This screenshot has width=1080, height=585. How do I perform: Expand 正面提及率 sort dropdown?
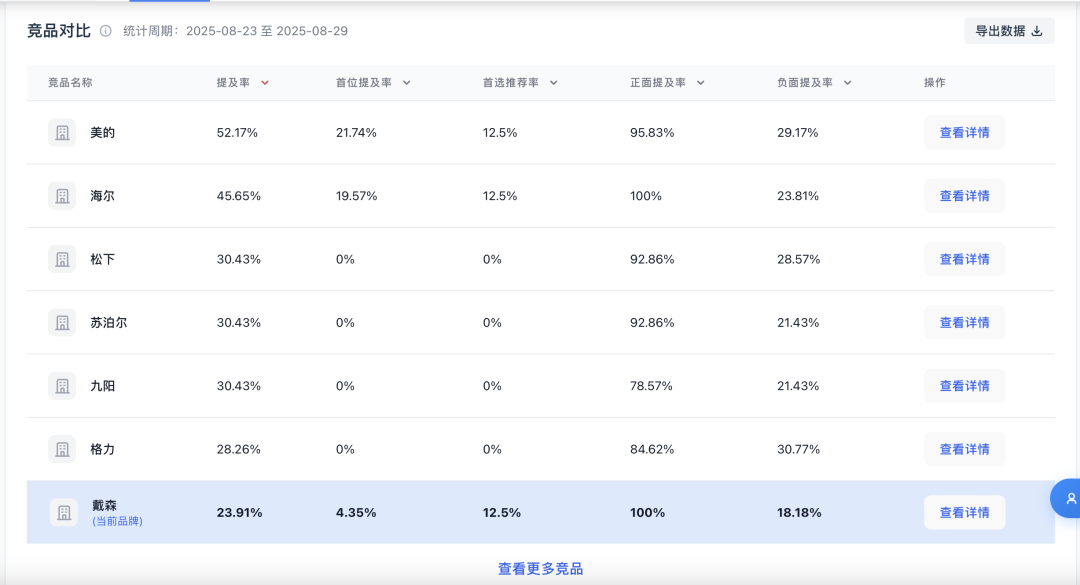pyautogui.click(x=700, y=83)
